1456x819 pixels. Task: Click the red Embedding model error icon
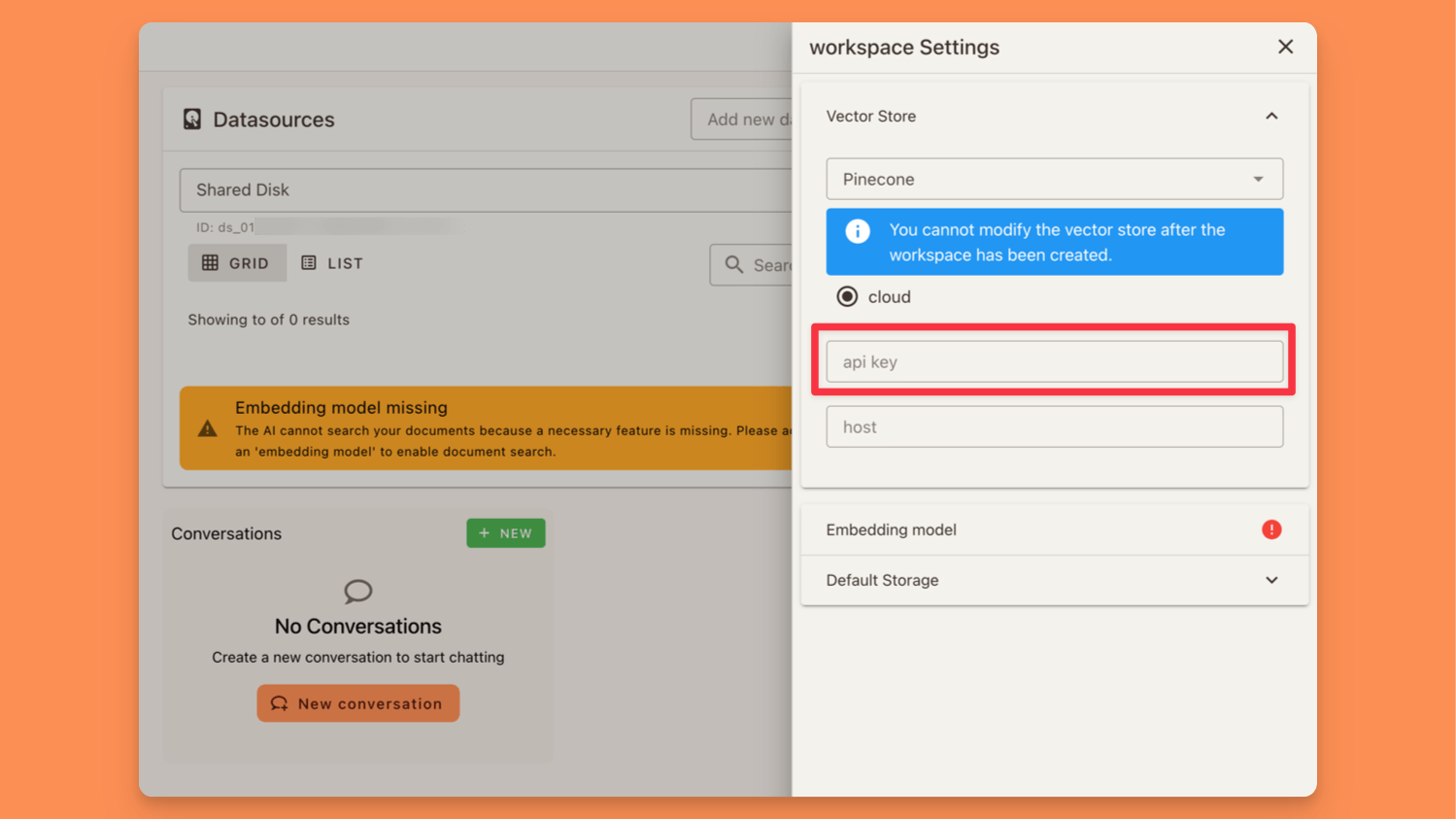pyautogui.click(x=1271, y=529)
